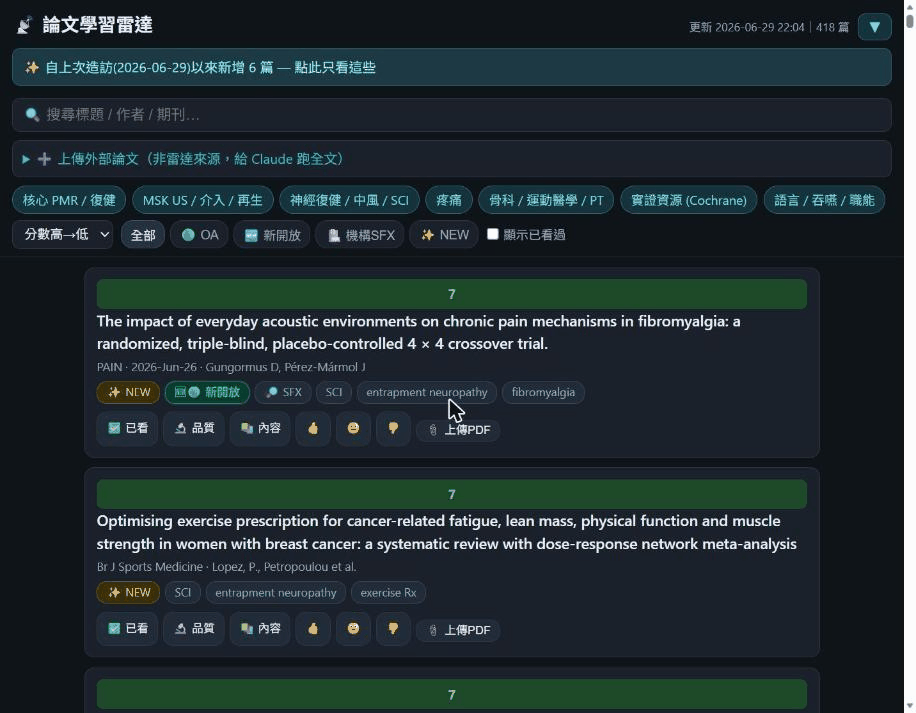916x713 pixels.
Task: Click green score bar of breast cancer paper
Action: click(x=452, y=495)
